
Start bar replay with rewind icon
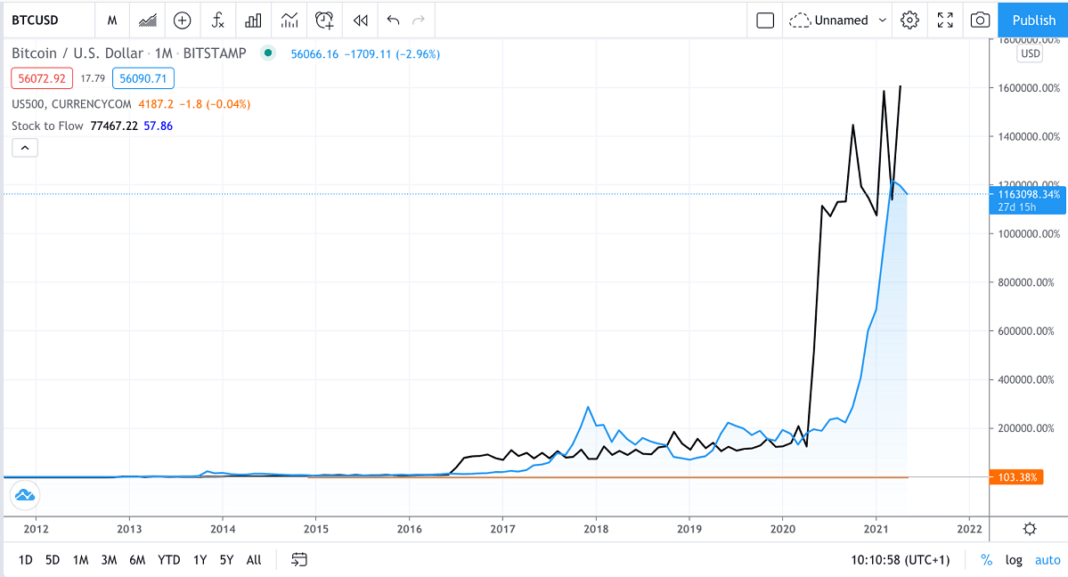360,20
